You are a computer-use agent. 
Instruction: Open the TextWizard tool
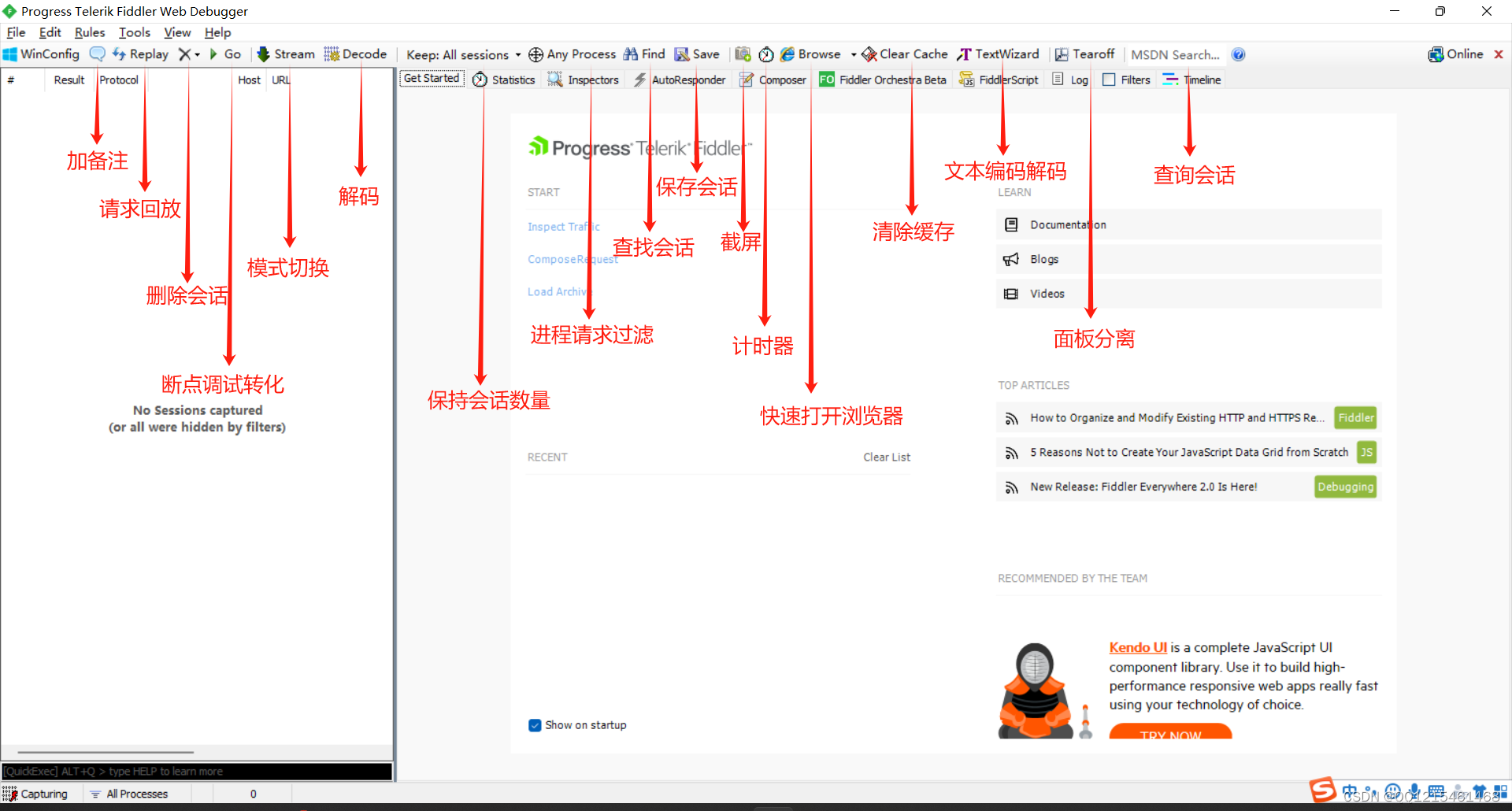998,54
